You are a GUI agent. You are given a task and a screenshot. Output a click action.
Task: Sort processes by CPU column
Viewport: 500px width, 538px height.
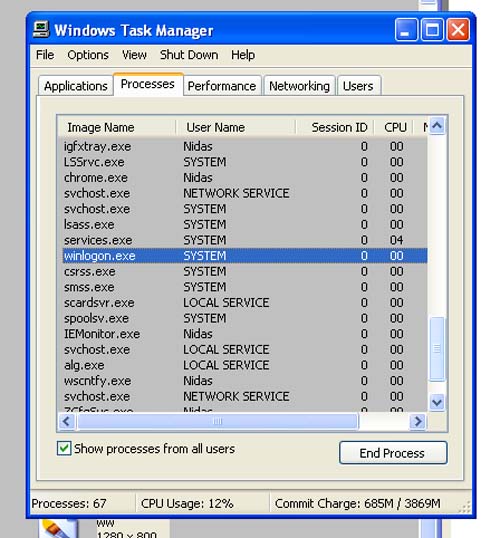(x=395, y=127)
